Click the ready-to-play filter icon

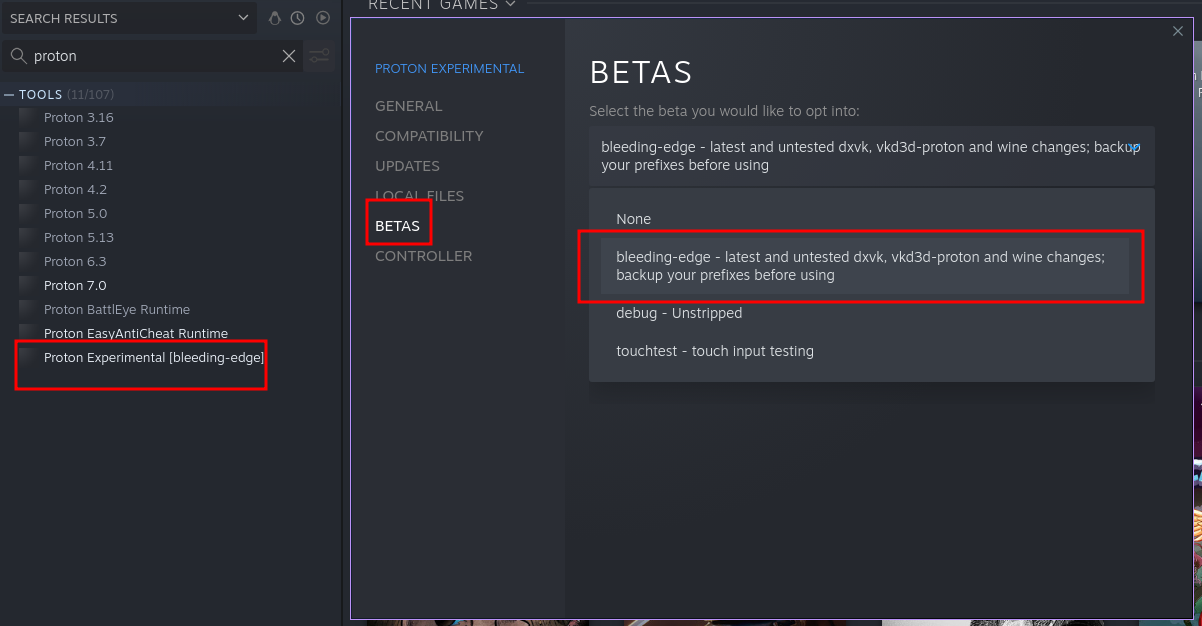coord(323,18)
